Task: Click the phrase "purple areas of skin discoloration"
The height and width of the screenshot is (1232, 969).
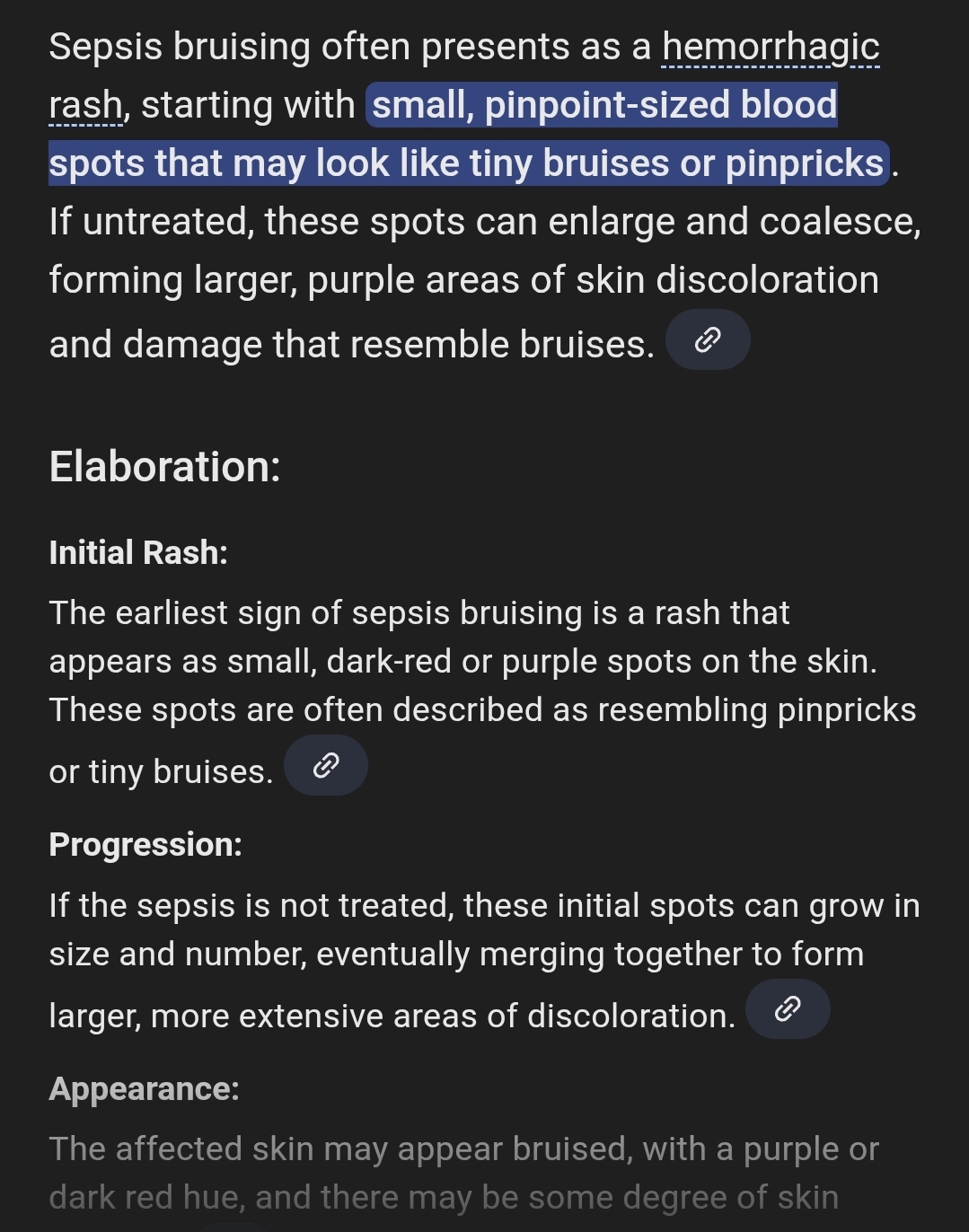Action: (x=593, y=280)
